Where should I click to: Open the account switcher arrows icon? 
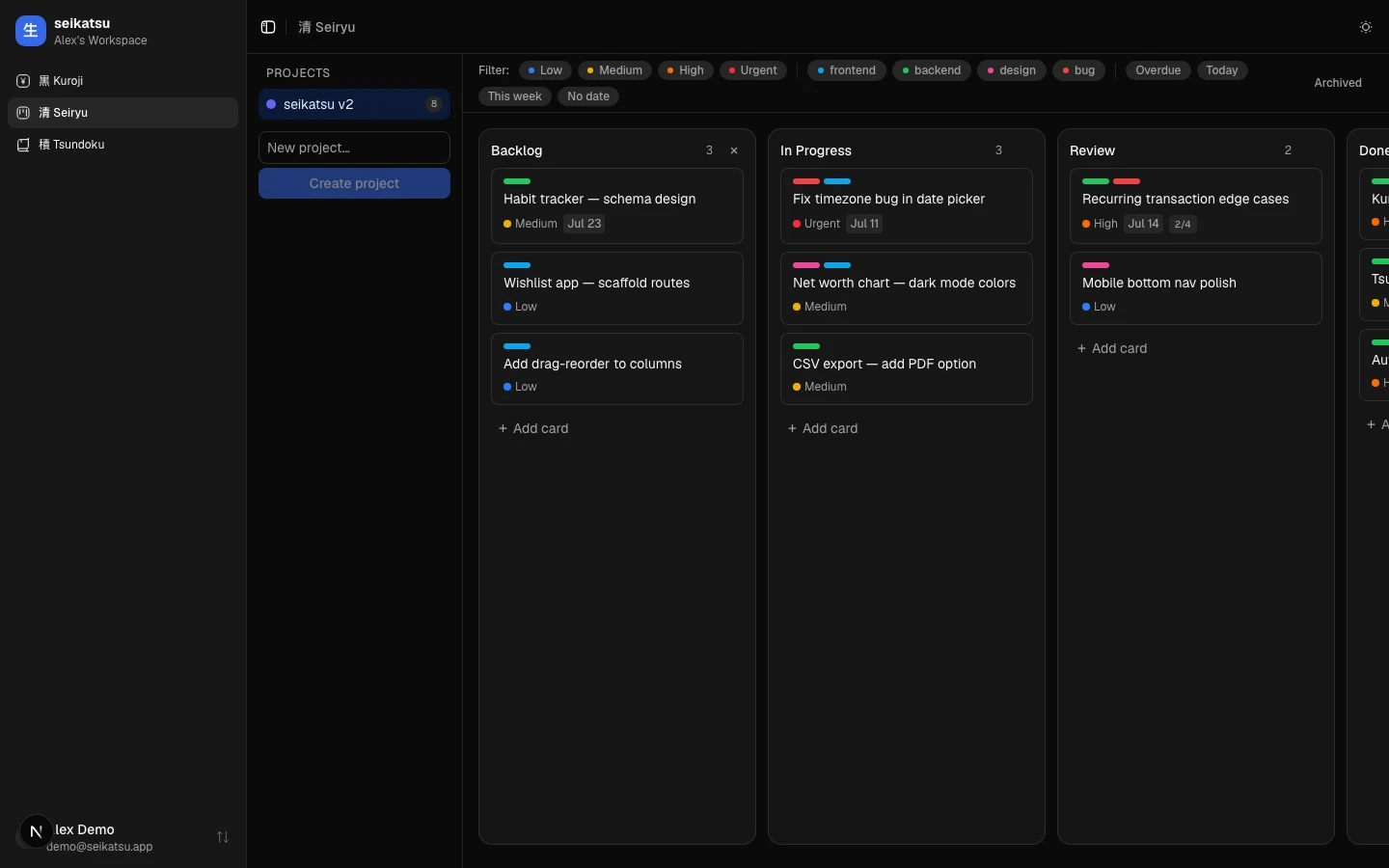[223, 837]
